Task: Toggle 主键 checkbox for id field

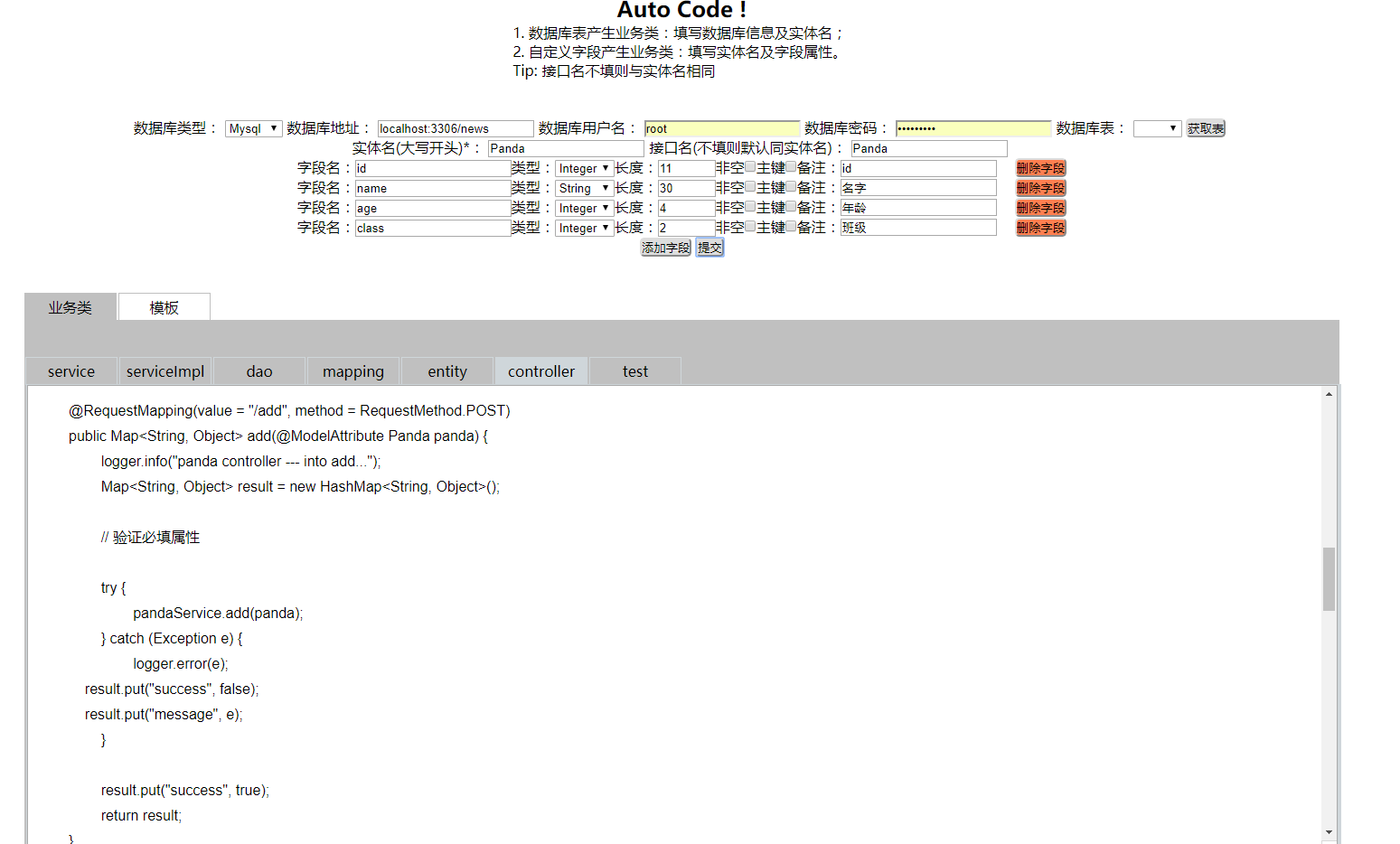Action: [x=791, y=166]
